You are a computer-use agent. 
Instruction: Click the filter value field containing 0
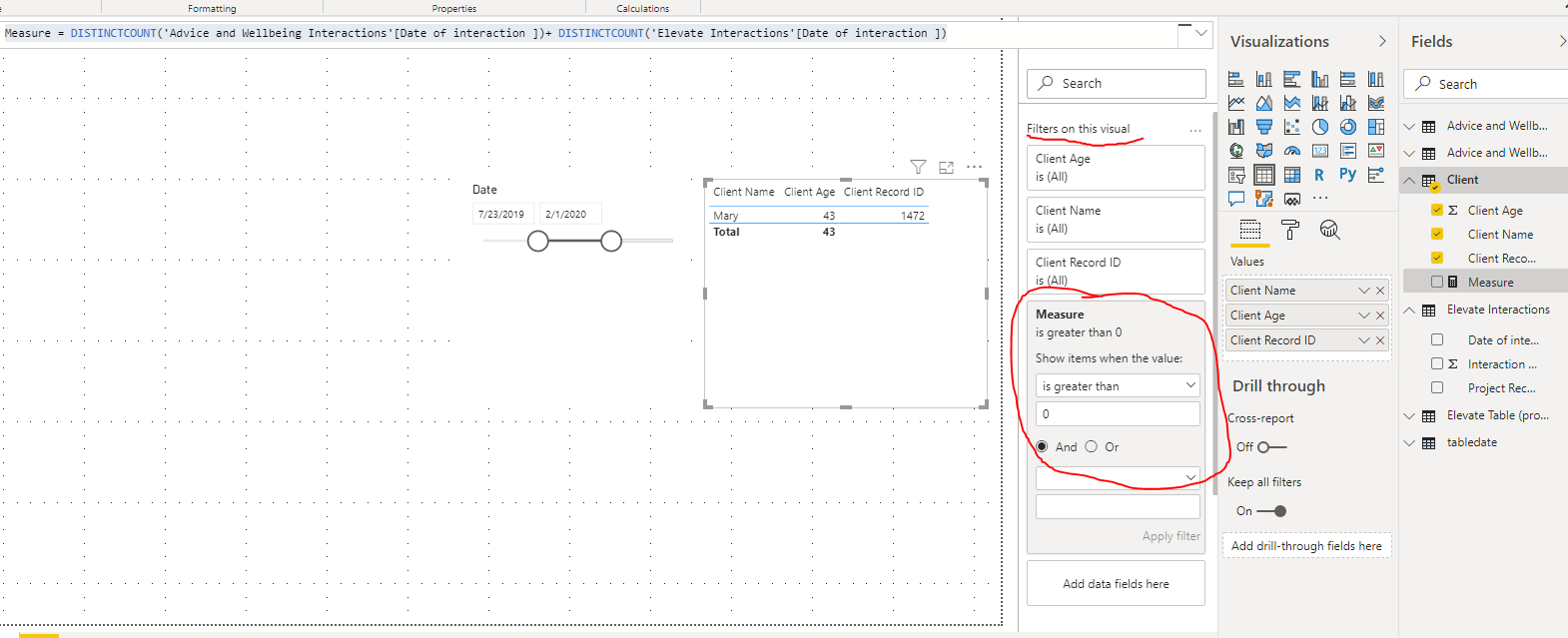(1118, 413)
